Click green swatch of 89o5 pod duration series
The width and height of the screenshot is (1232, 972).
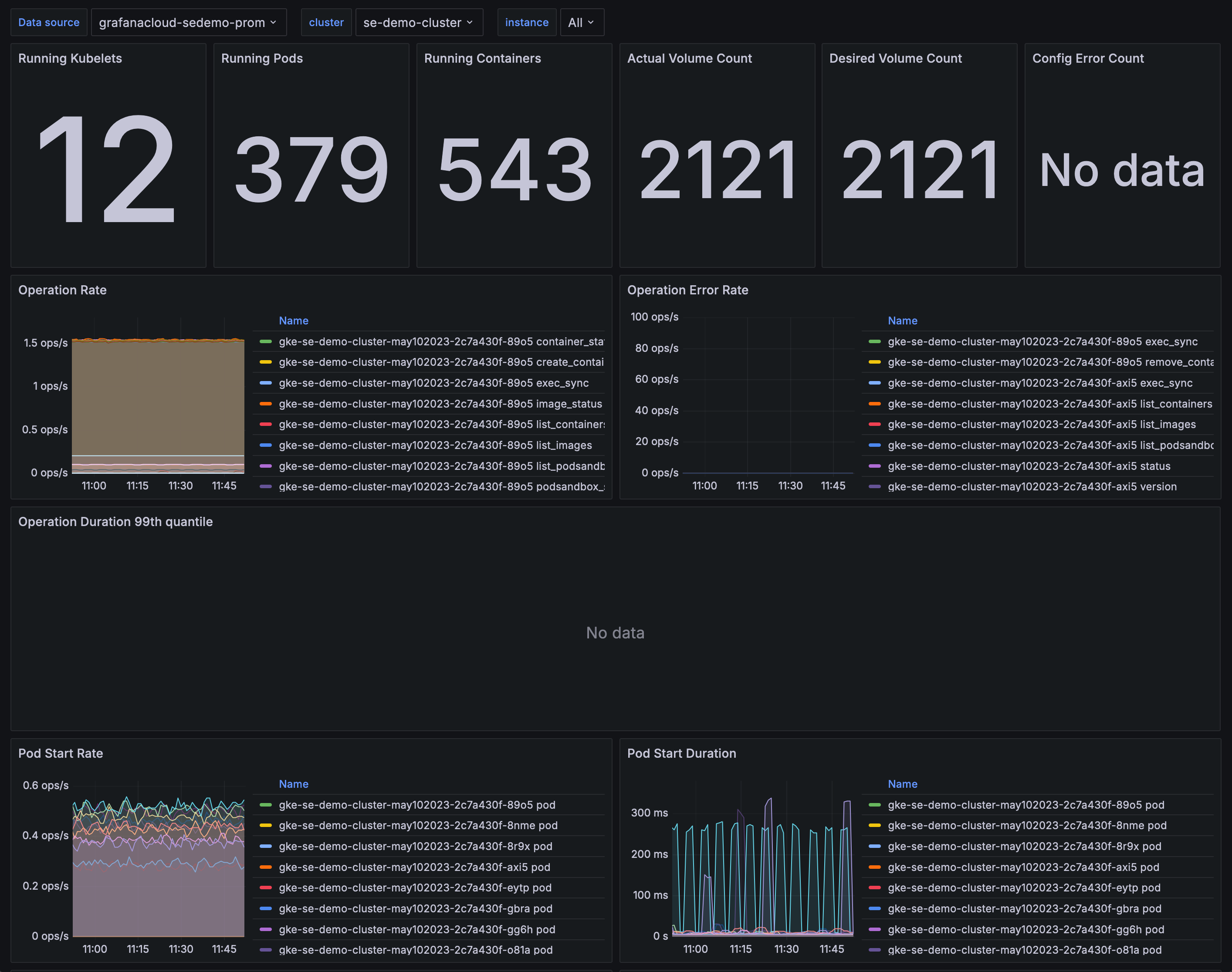[x=874, y=805]
